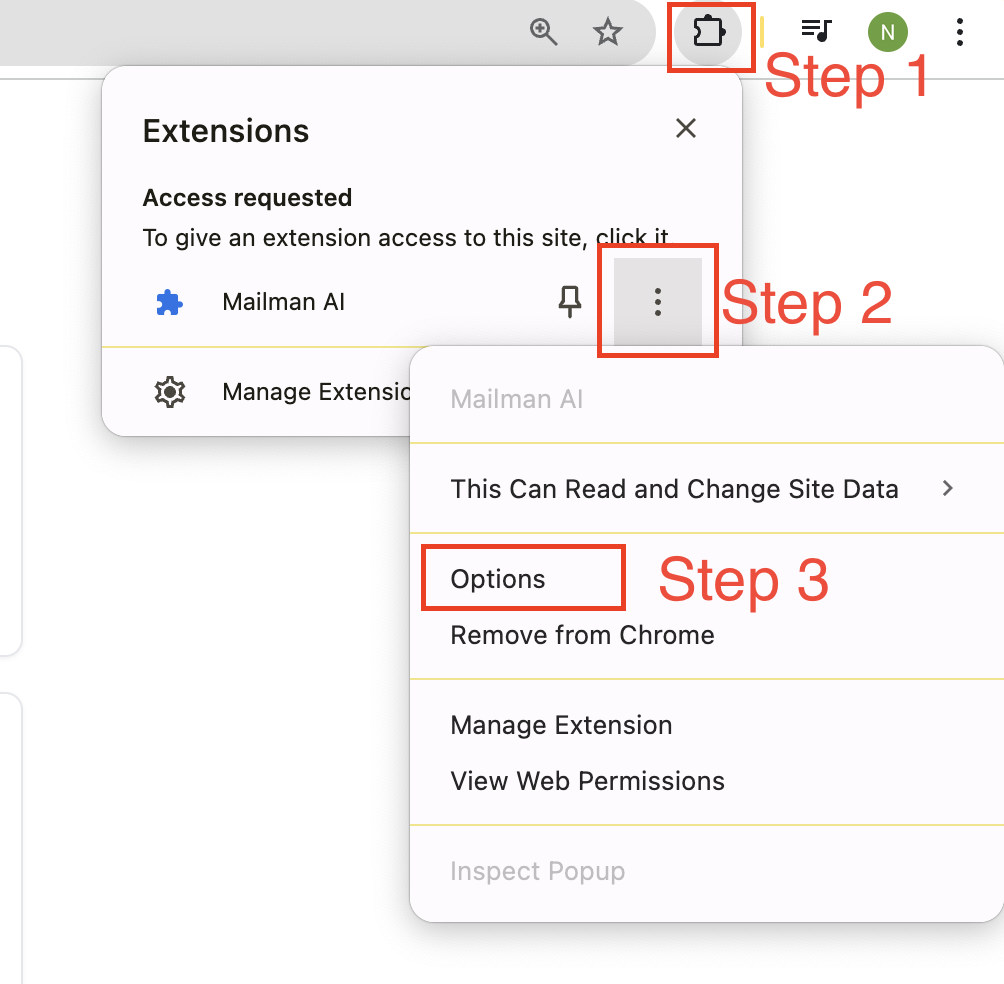Click the zoom magnifier icon in address bar

point(543,32)
